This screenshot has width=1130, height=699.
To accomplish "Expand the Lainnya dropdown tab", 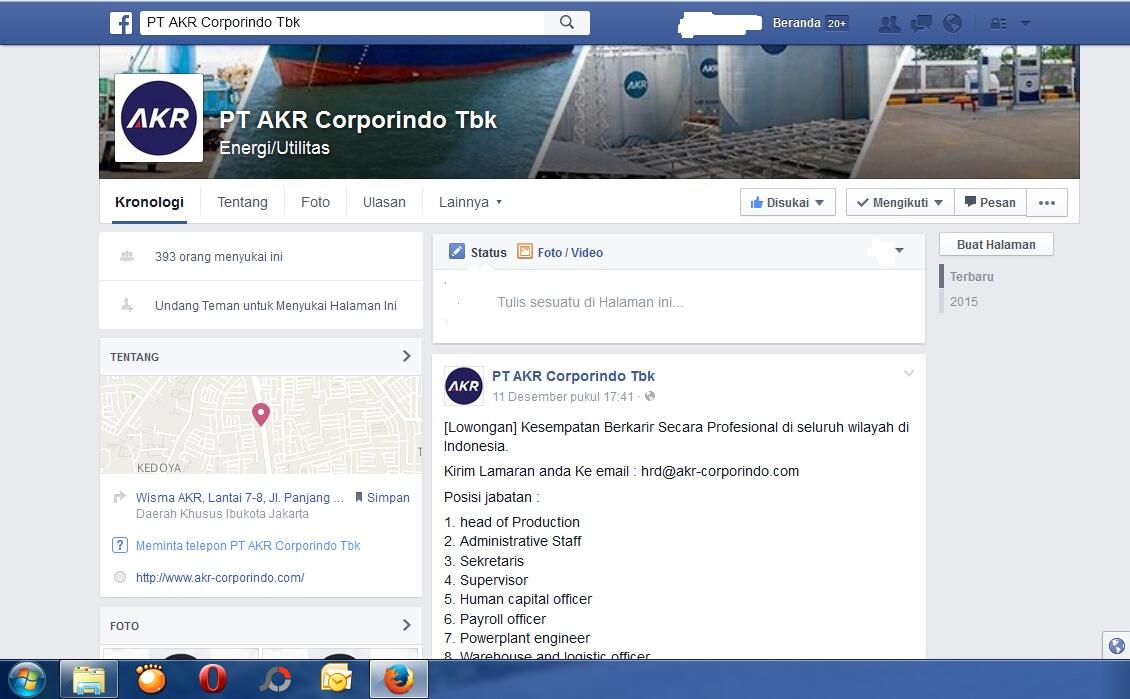I will click(470, 202).
